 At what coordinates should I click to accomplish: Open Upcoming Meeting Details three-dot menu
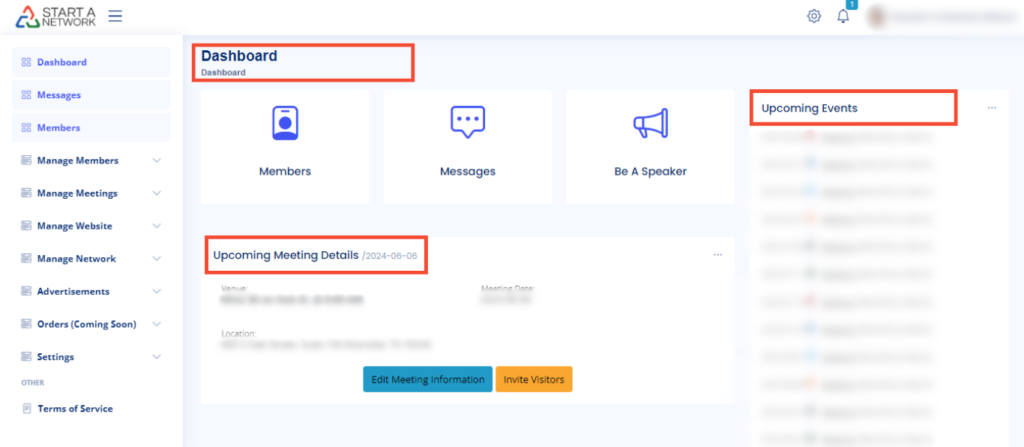[x=717, y=255]
